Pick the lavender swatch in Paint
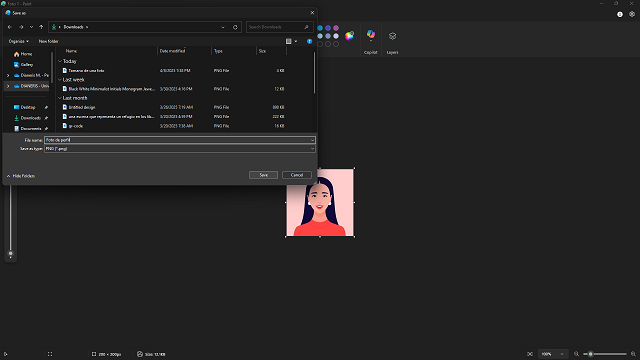The height and width of the screenshot is (360, 640). tap(336, 36)
